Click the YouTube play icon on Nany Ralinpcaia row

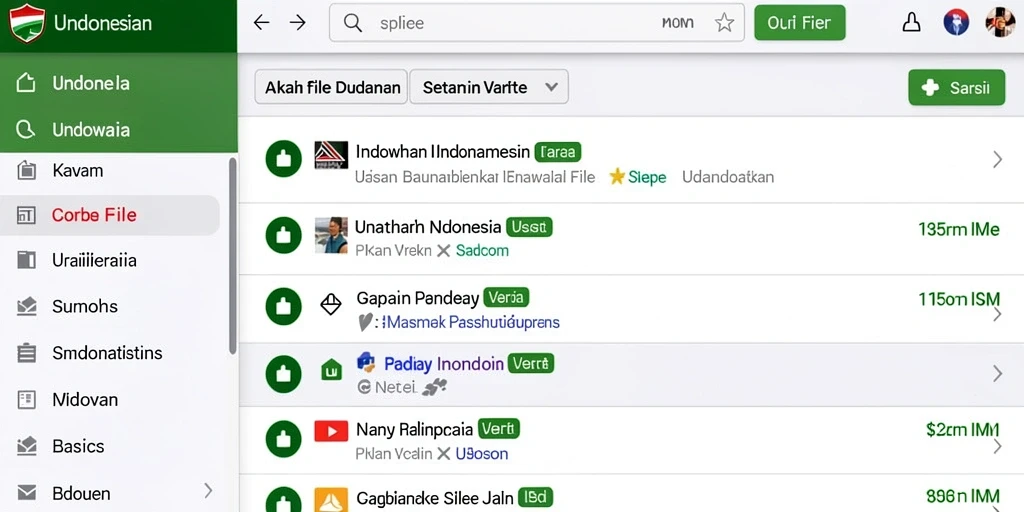pos(331,431)
